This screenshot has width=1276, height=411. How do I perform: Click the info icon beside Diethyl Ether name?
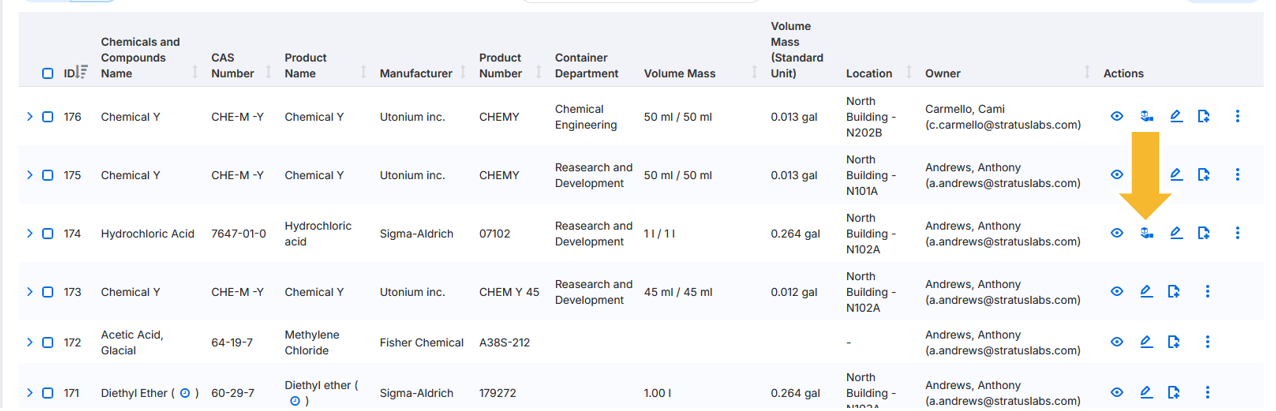coord(185,393)
